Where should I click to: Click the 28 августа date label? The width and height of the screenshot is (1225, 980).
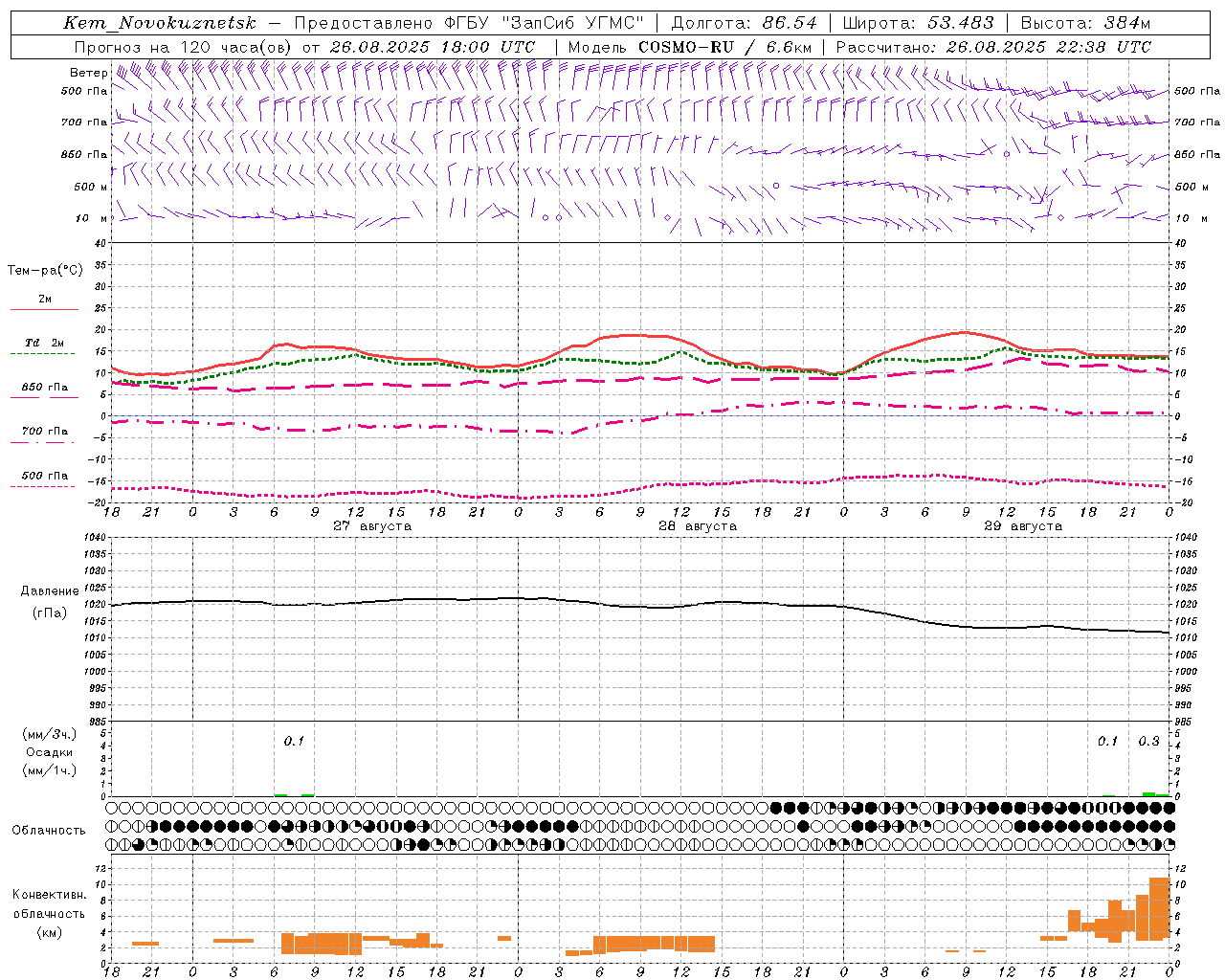698,526
